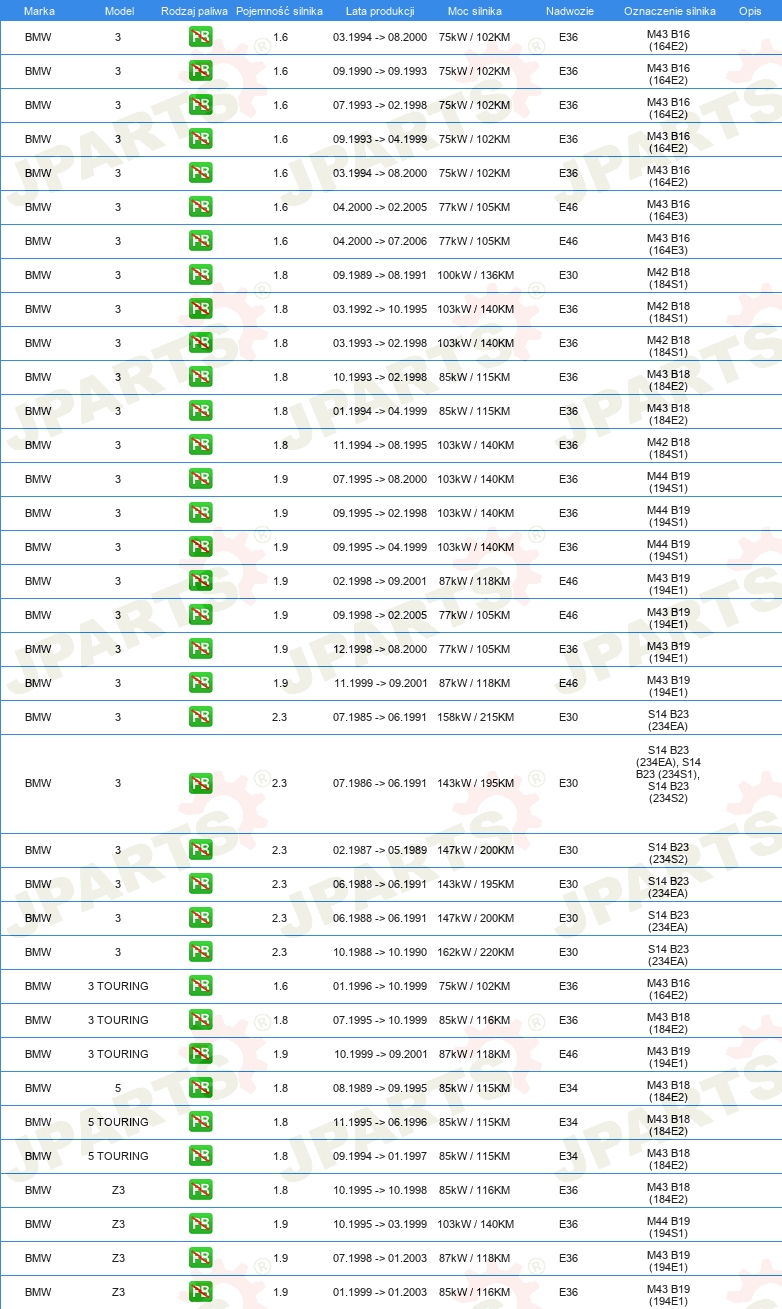The height and width of the screenshot is (1309, 782).
Task: Click the Marka column header
Action: (x=39, y=11)
